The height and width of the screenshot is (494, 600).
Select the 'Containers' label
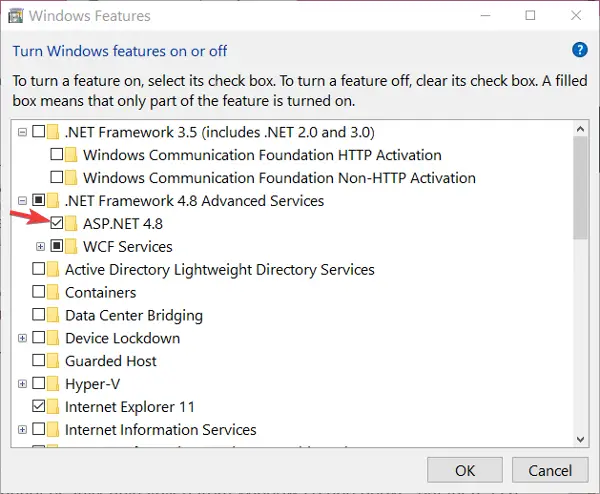coord(101,292)
